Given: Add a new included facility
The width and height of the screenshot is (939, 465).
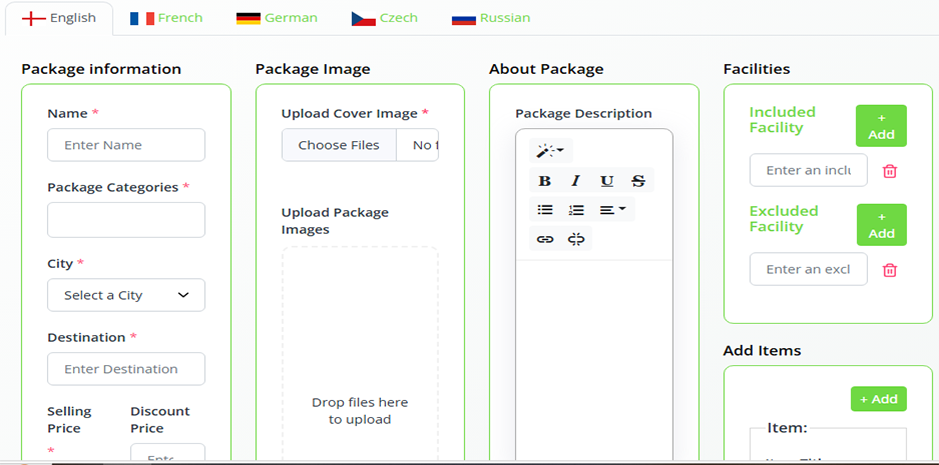Looking at the screenshot, I should 881,126.
